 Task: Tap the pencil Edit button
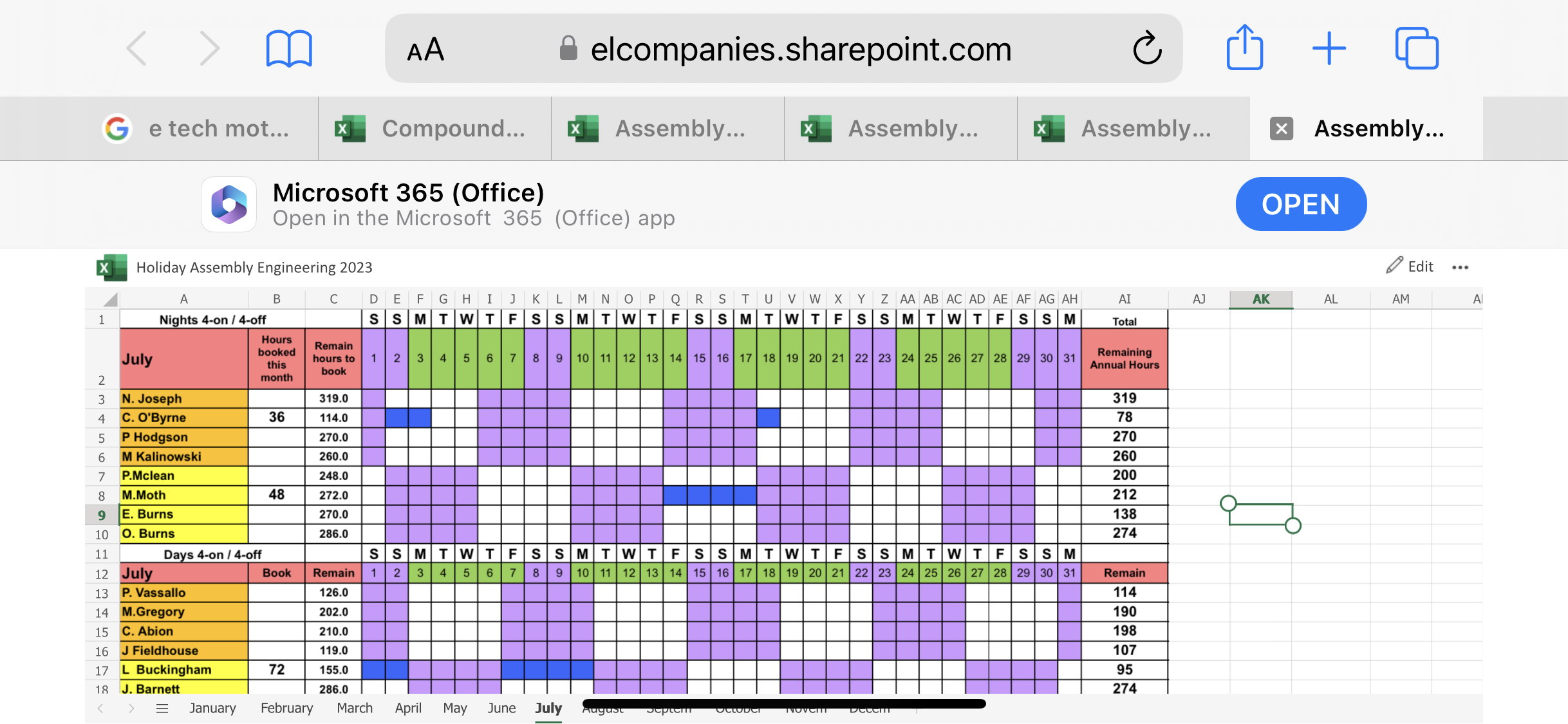(1410, 266)
